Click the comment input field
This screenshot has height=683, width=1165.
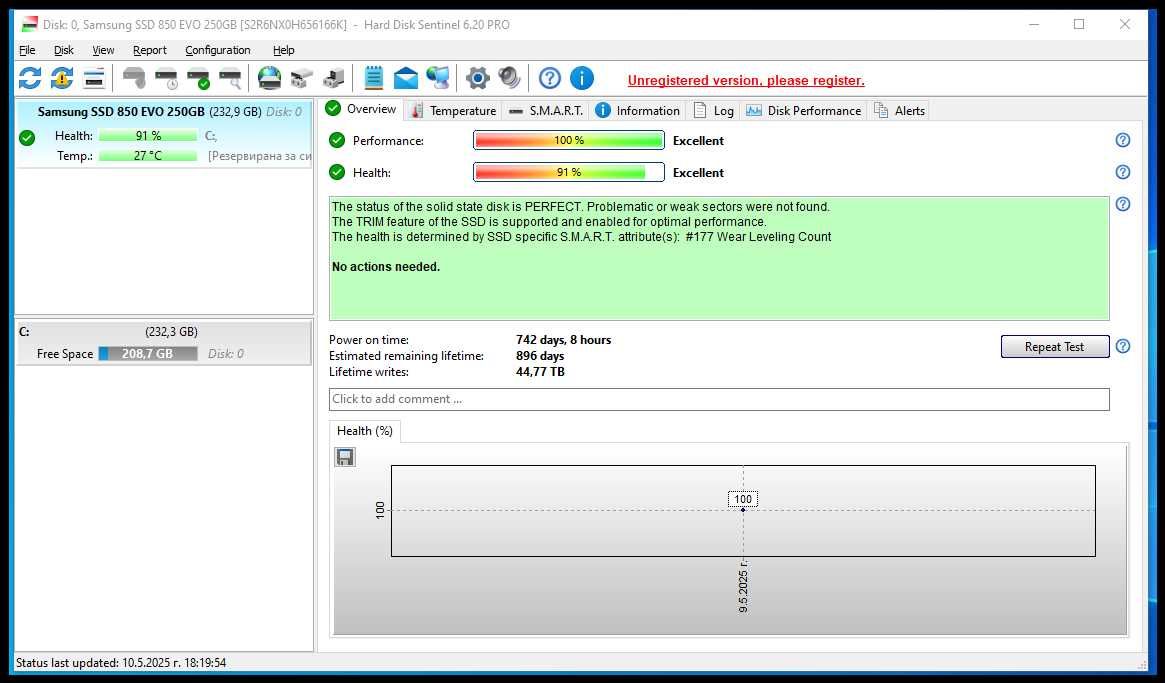[x=718, y=399]
